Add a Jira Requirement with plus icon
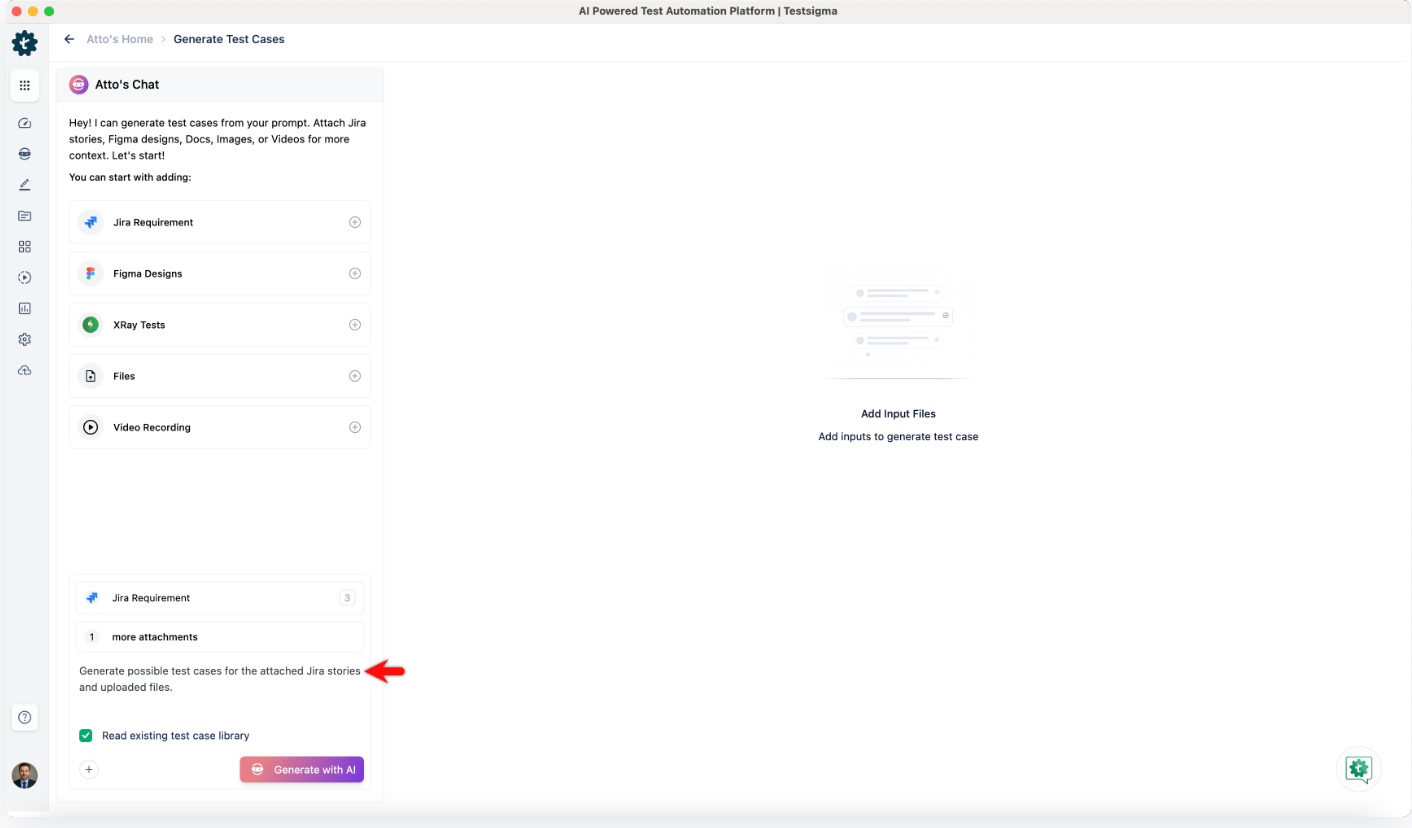Screen dimensions: 1412x828 (355, 222)
